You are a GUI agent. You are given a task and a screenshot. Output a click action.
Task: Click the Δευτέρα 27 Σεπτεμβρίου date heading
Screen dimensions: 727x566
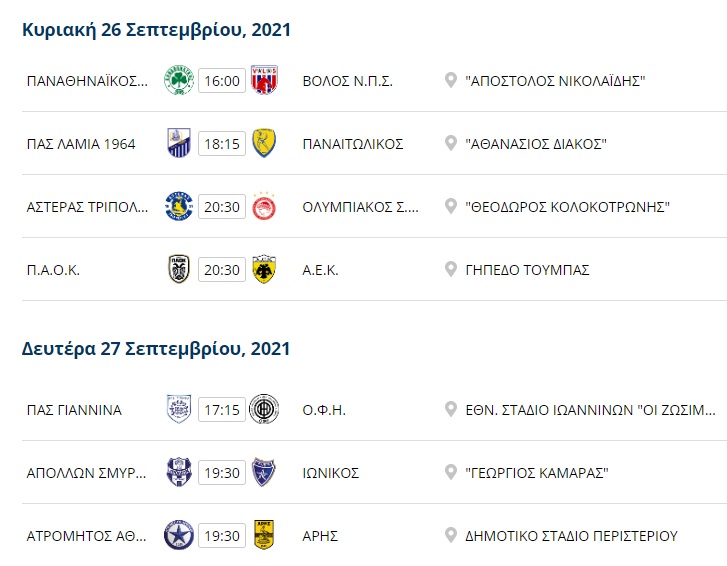click(x=156, y=349)
